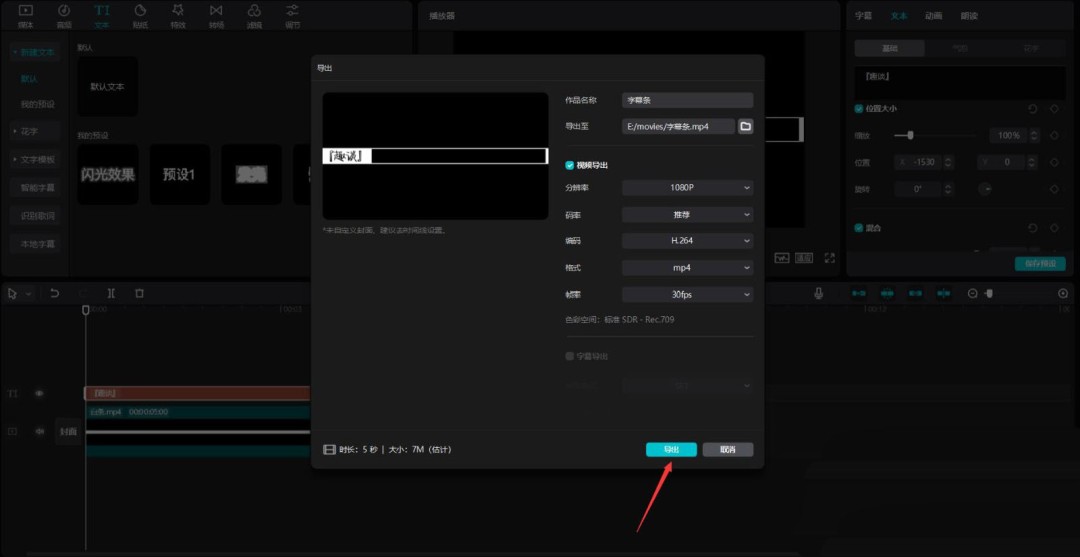Select the 媒体 (Media) tab at top left
1080x557 pixels.
[26, 14]
